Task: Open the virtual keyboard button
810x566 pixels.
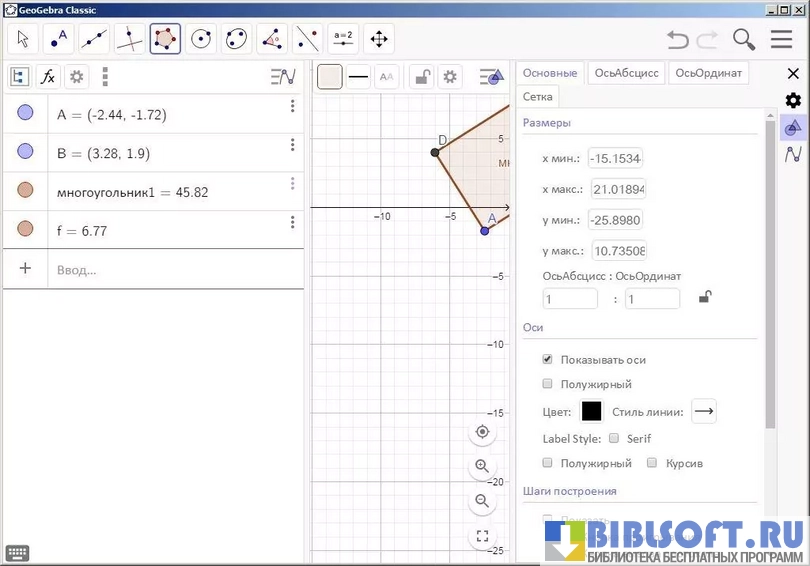Action: tap(17, 553)
